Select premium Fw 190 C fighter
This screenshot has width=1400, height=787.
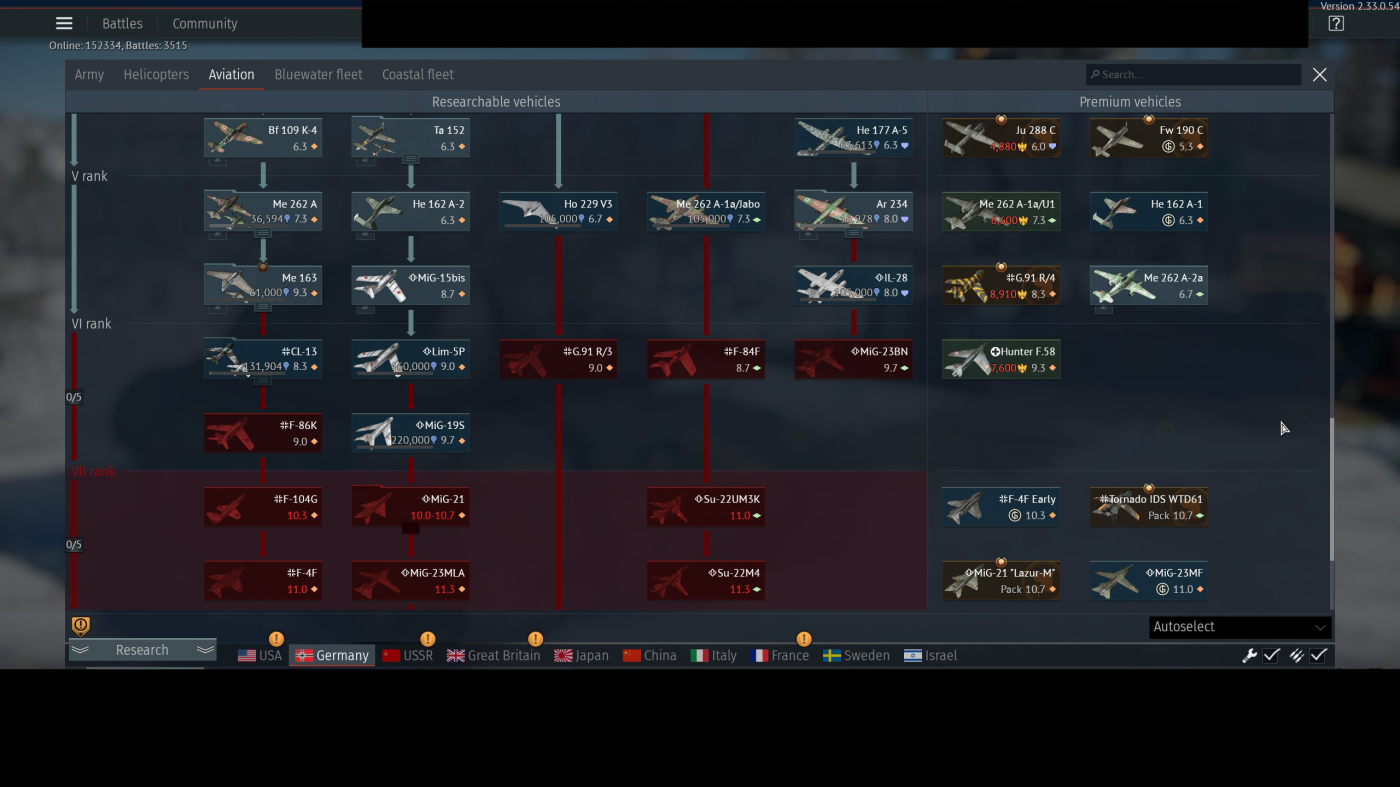click(x=1149, y=138)
